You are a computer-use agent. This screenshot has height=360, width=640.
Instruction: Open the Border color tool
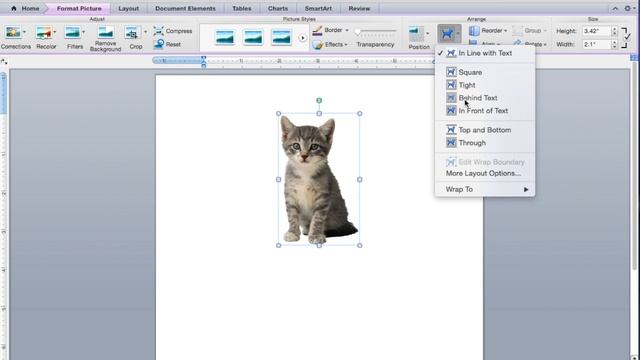[318, 31]
